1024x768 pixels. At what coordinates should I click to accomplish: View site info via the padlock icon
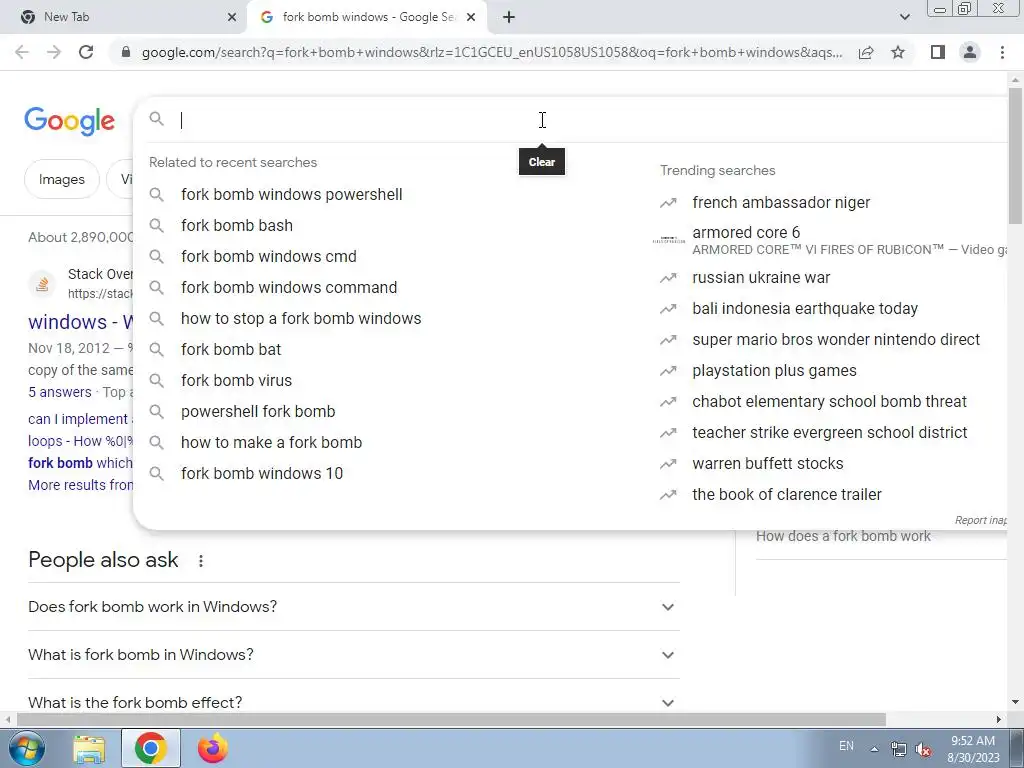click(126, 52)
